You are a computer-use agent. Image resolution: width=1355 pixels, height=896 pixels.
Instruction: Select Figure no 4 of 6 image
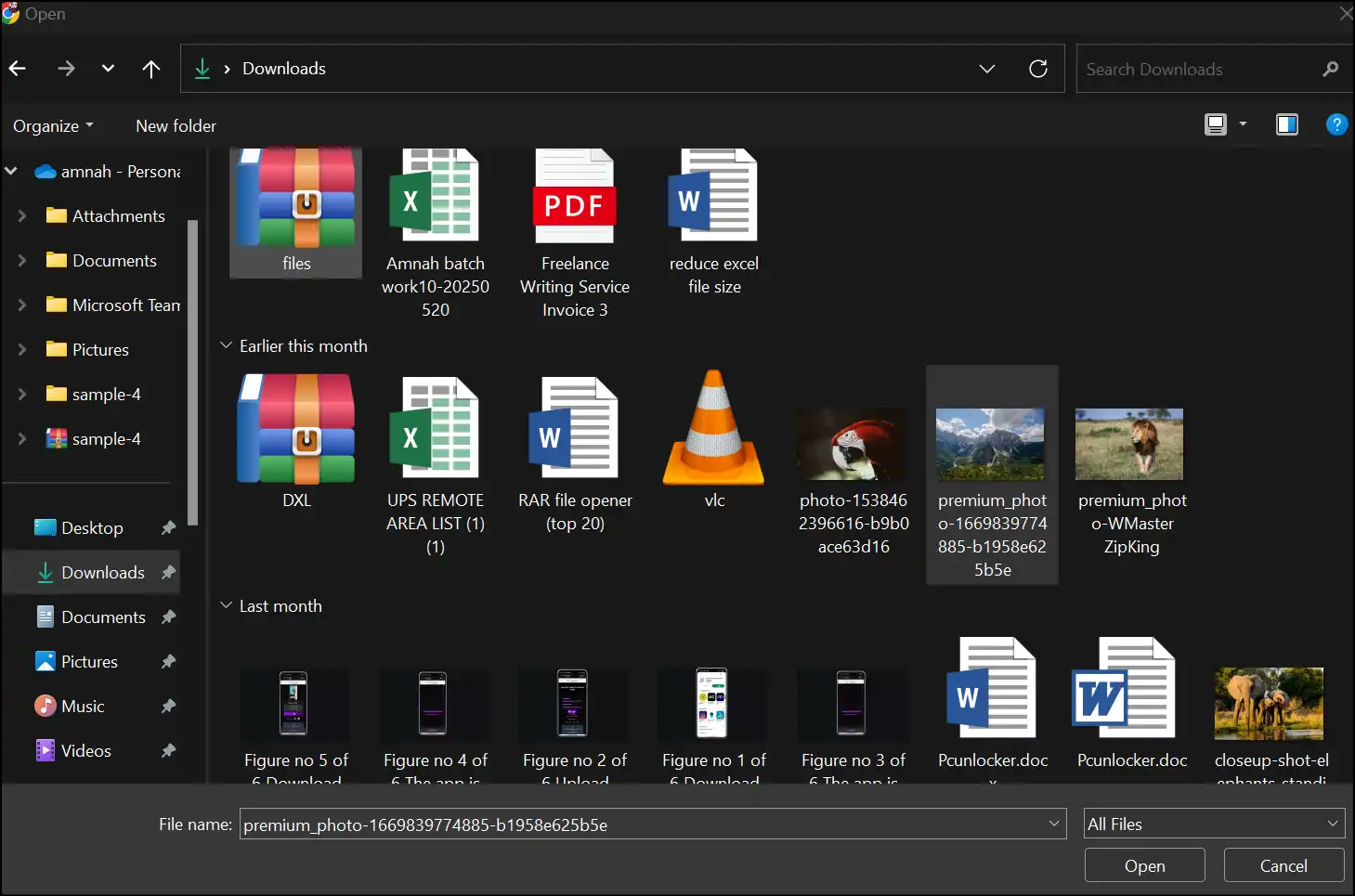[x=436, y=724]
